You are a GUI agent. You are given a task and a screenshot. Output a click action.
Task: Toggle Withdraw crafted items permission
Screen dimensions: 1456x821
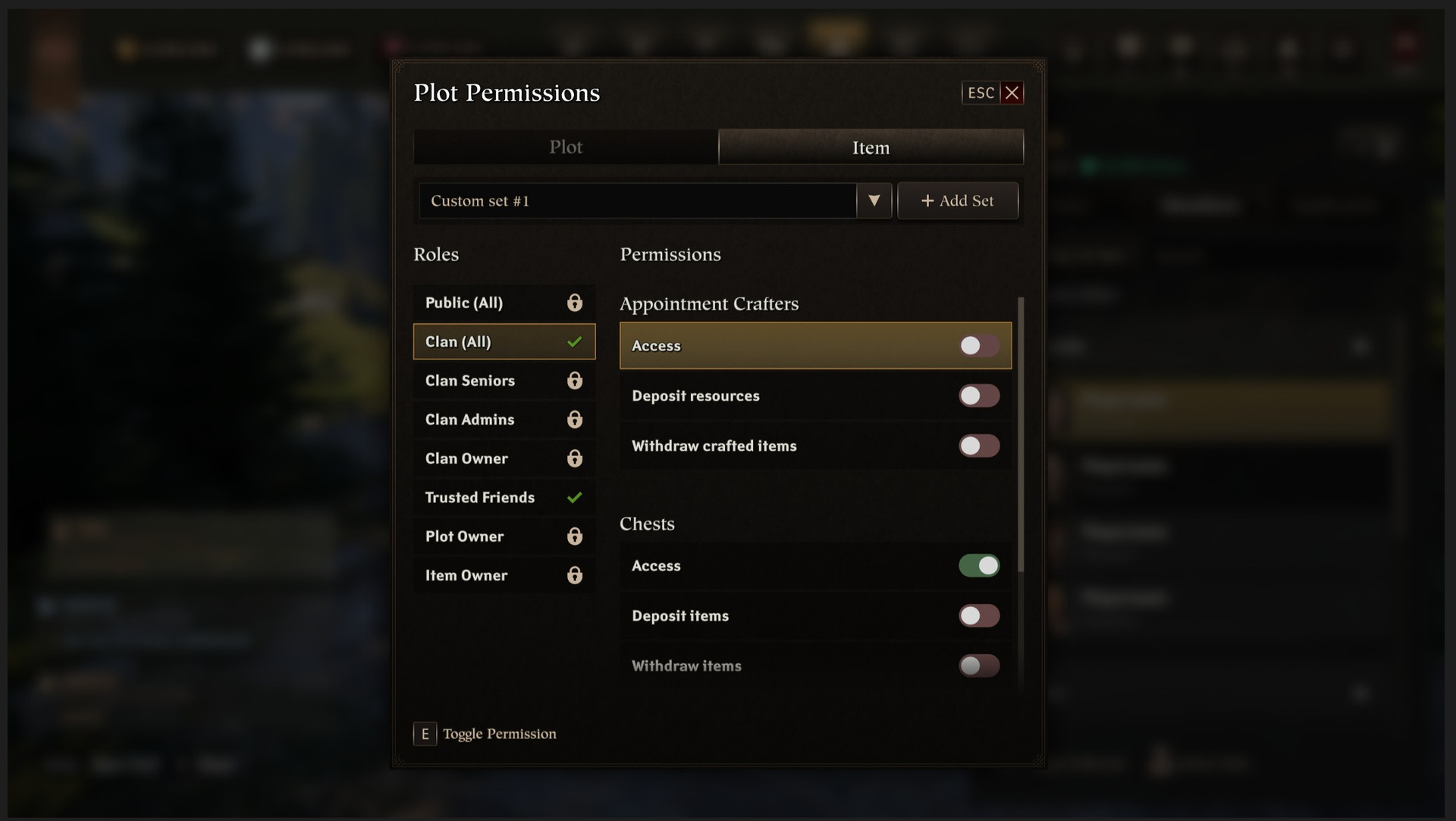coord(978,446)
